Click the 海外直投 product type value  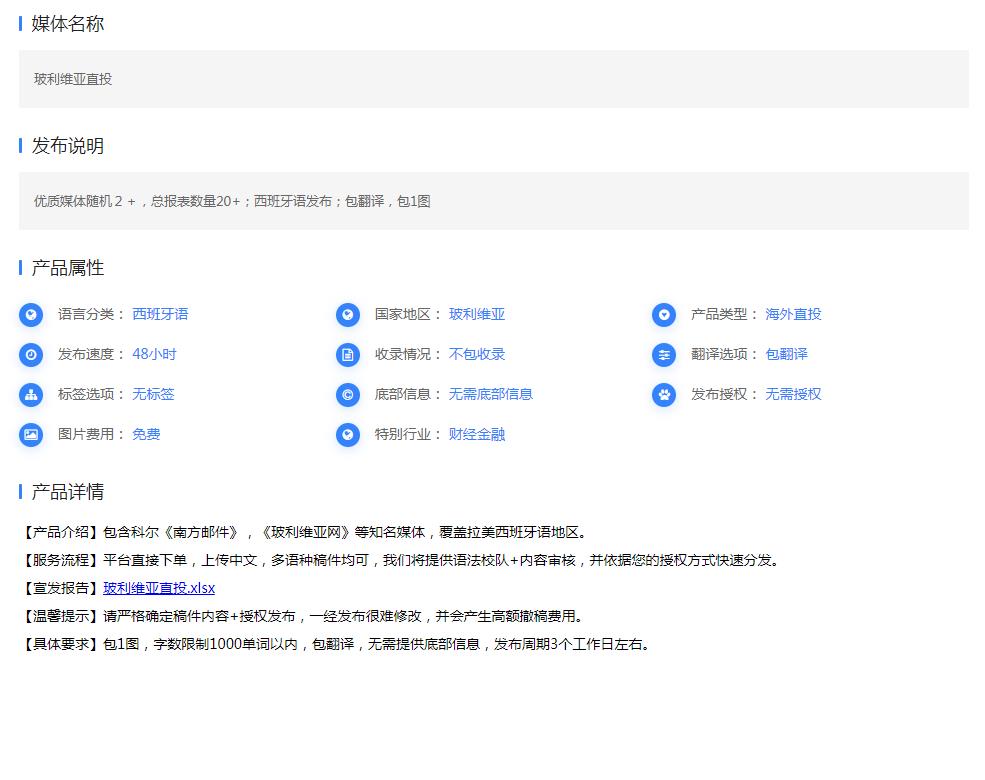pos(793,314)
